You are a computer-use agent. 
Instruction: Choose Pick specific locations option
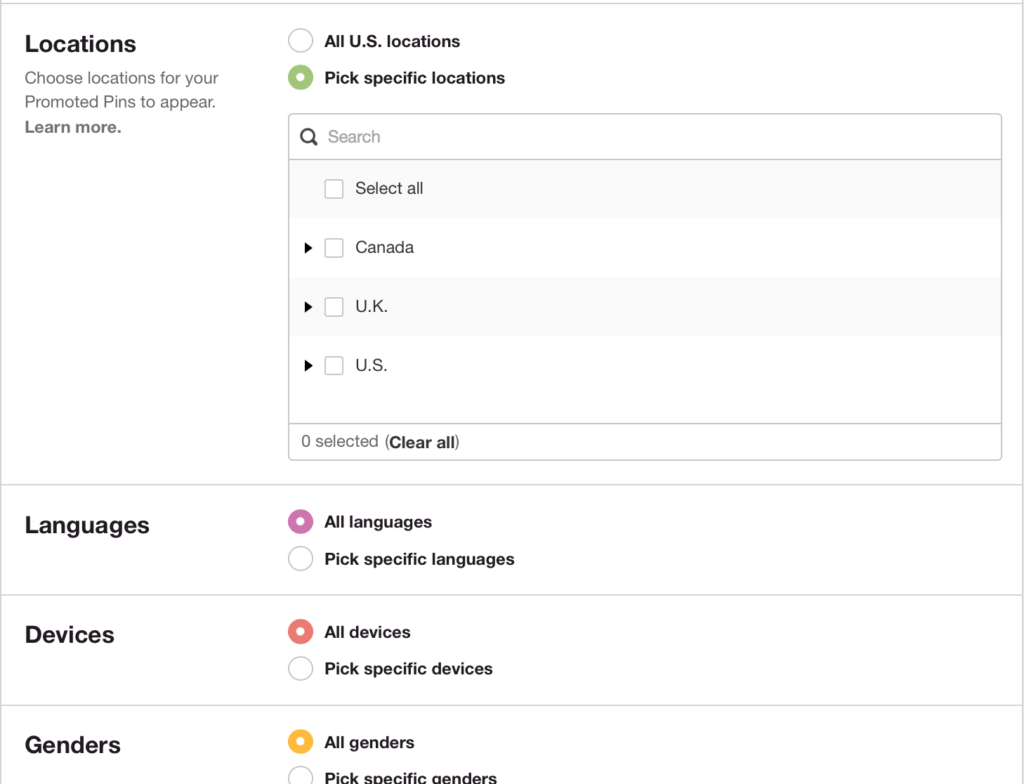pos(300,78)
